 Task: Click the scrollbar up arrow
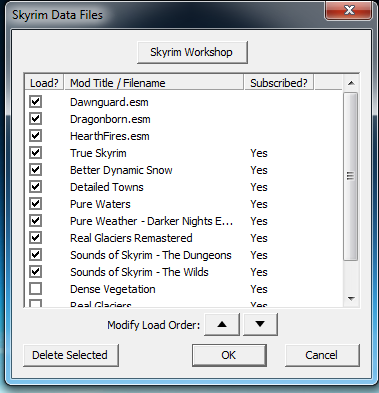point(351,83)
